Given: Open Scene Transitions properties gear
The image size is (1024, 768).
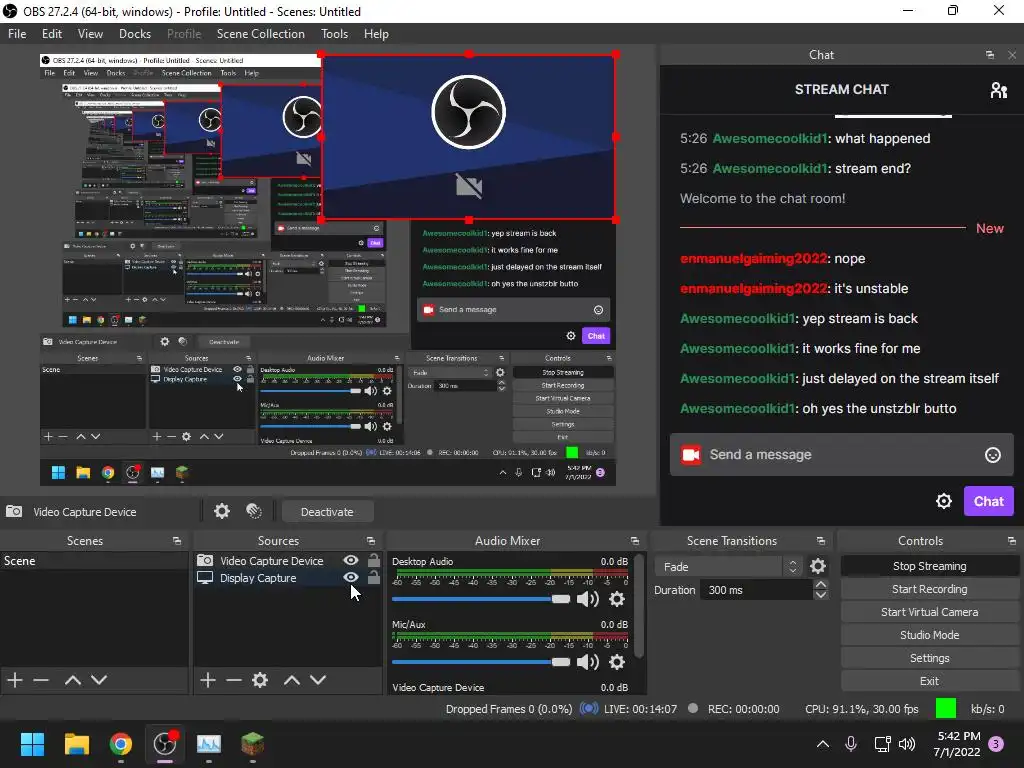Looking at the screenshot, I should click(x=818, y=566).
